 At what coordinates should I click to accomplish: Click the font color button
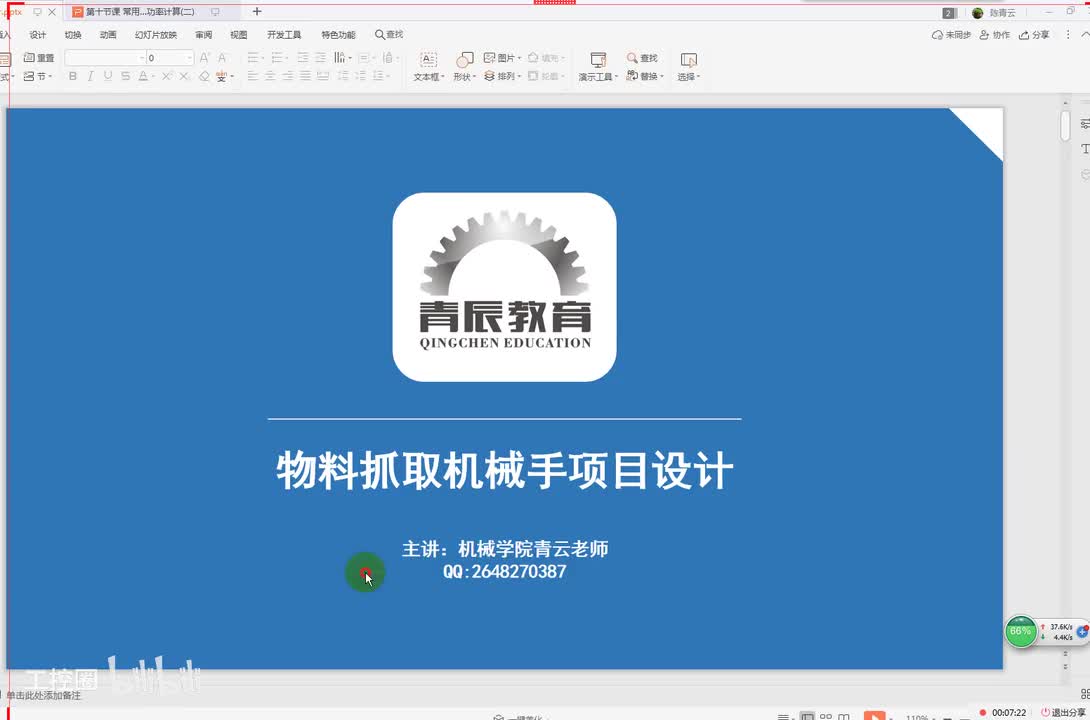(143, 76)
